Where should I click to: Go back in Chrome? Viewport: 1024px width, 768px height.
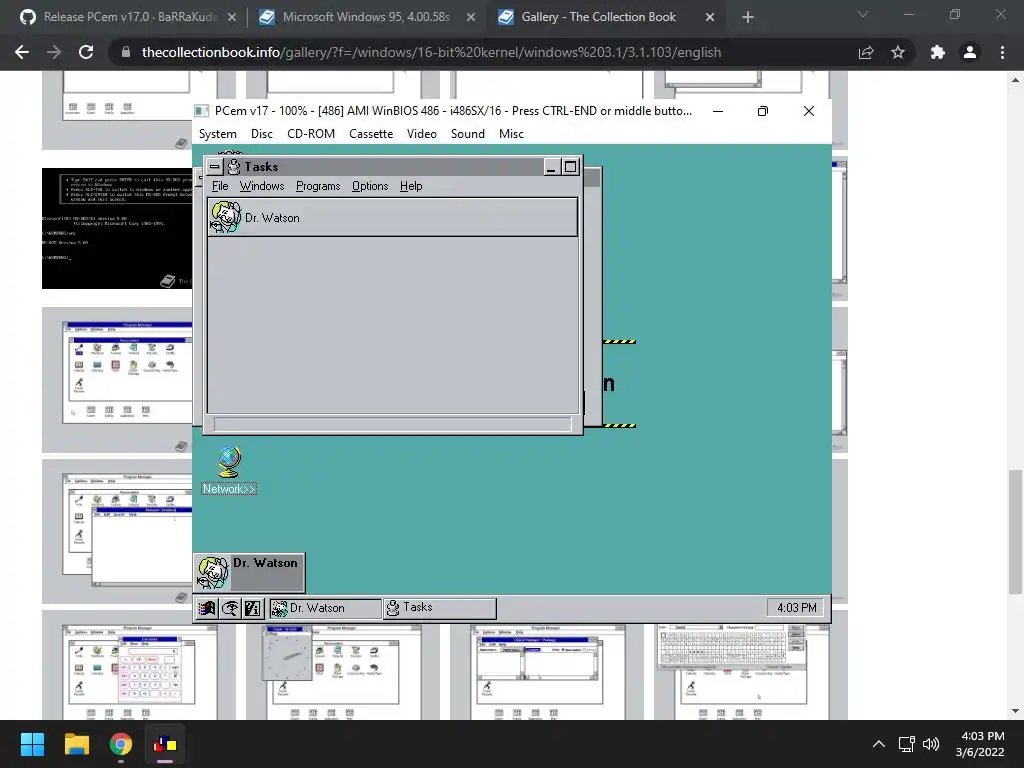[22, 52]
